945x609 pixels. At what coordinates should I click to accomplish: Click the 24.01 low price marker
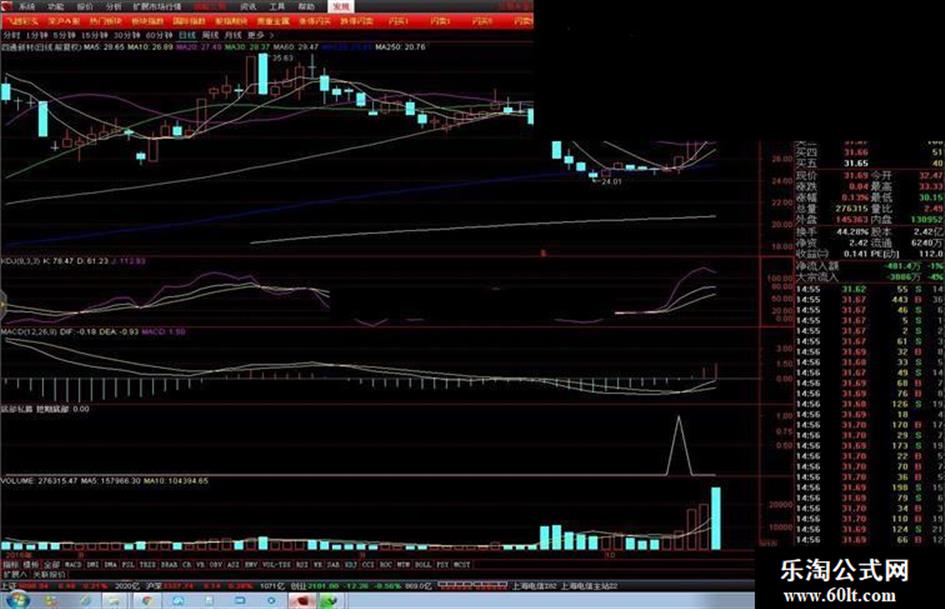pyautogui.click(x=611, y=181)
